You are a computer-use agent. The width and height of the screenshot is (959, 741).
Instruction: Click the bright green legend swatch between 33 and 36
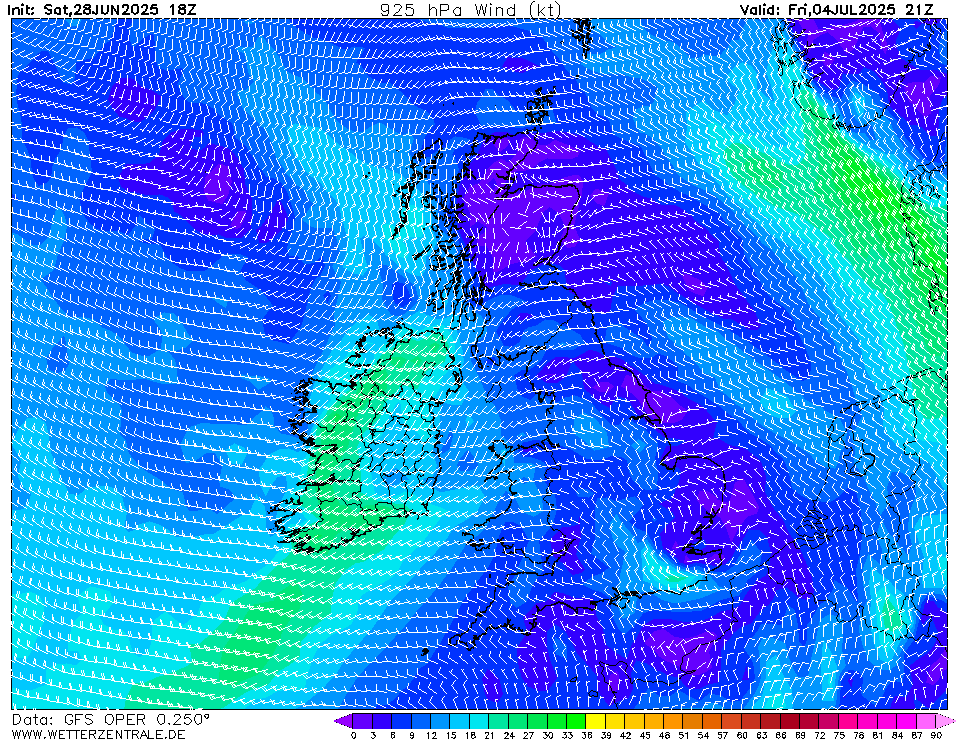[x=577, y=721]
